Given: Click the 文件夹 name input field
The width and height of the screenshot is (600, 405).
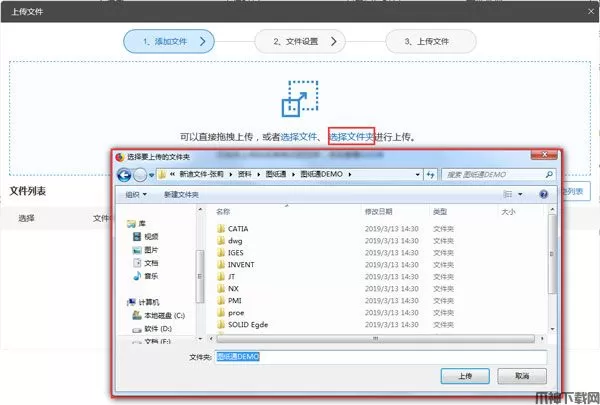Looking at the screenshot, I should [381, 357].
